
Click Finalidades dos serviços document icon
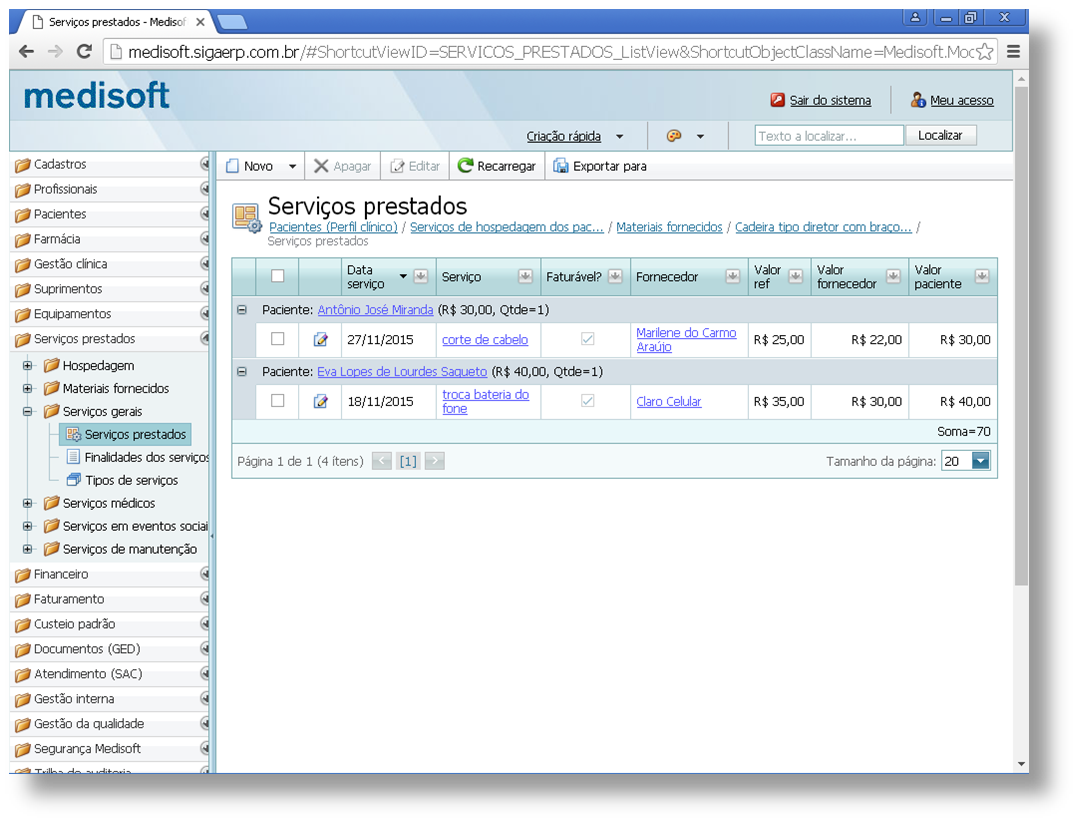(74, 457)
